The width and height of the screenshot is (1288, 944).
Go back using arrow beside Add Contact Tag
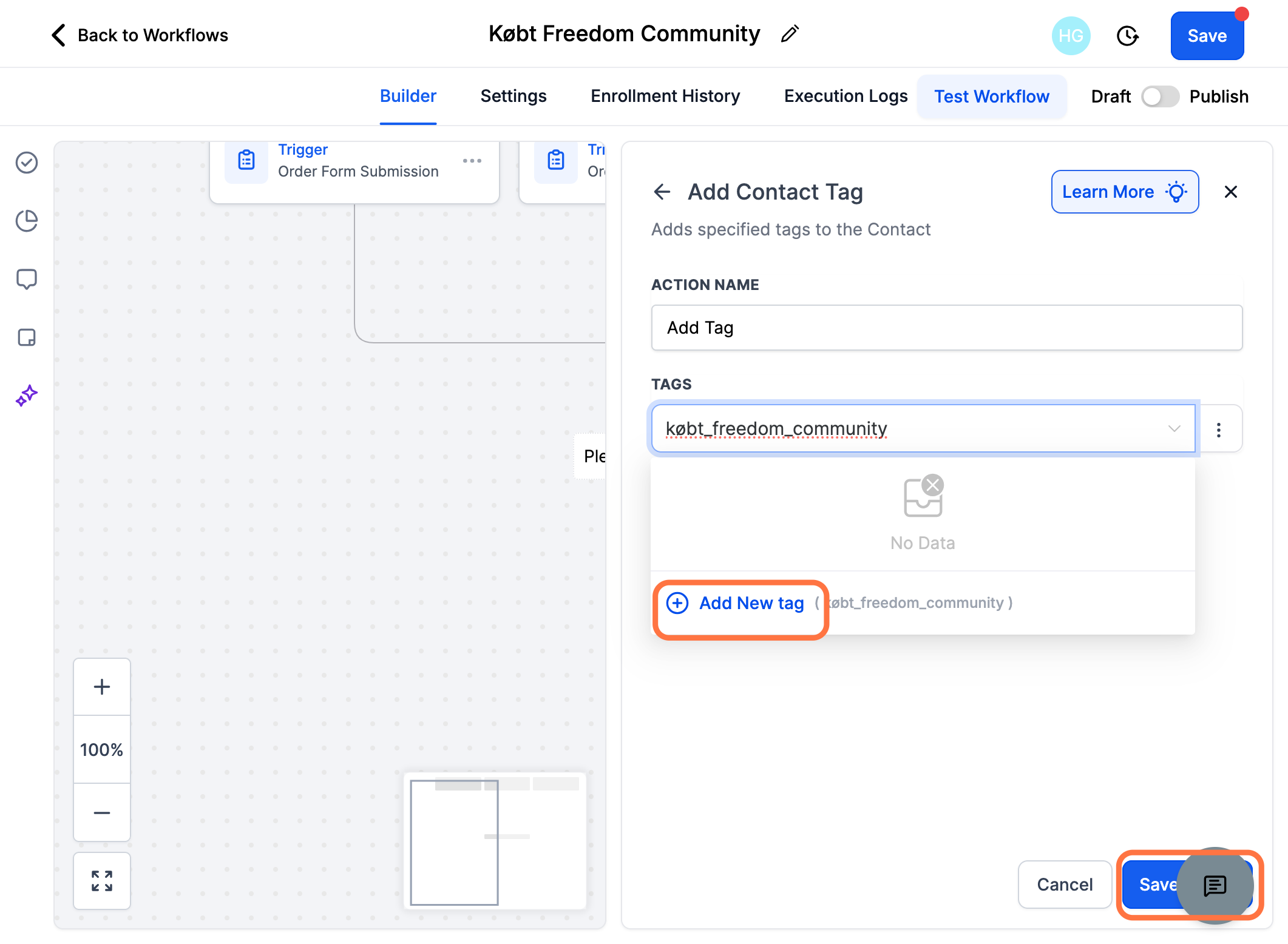[662, 192]
